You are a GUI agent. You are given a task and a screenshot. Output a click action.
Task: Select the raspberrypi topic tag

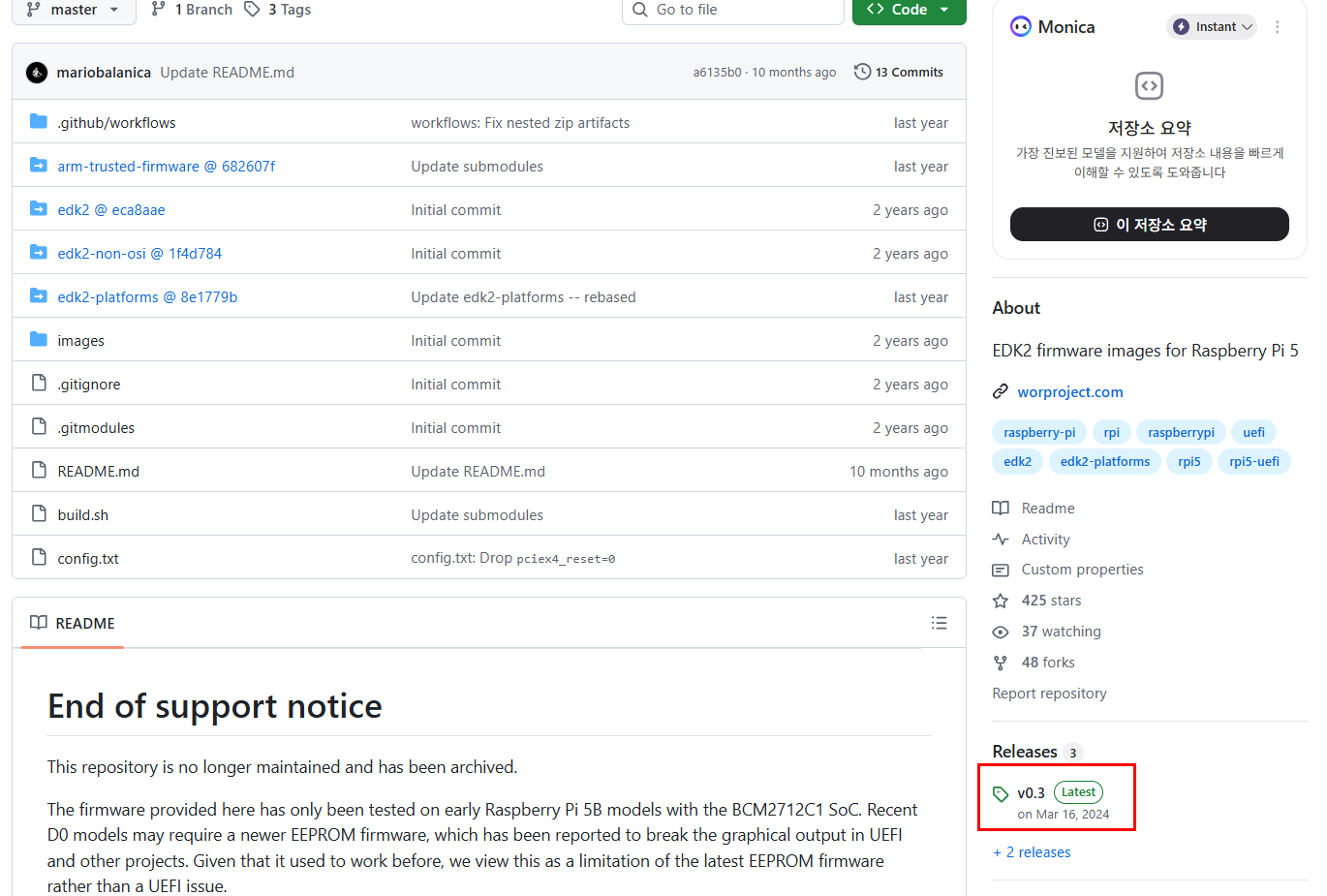click(x=1182, y=433)
